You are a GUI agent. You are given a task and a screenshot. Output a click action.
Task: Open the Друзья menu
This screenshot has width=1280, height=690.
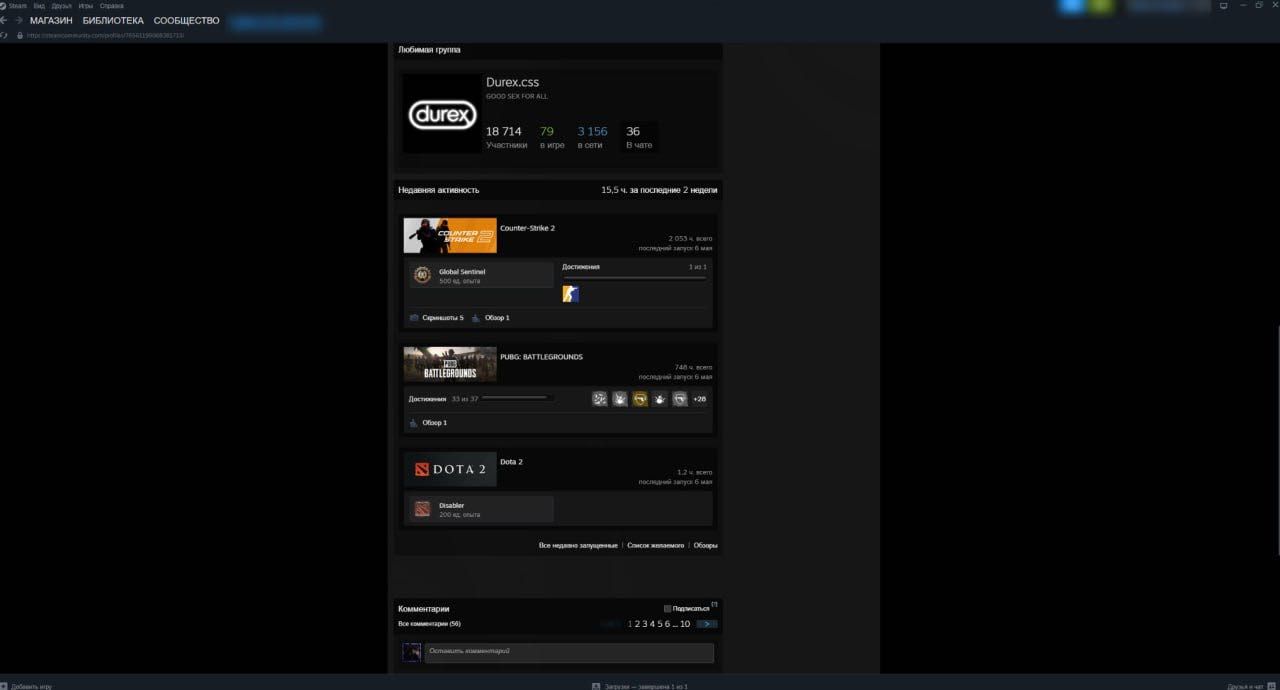click(x=62, y=6)
